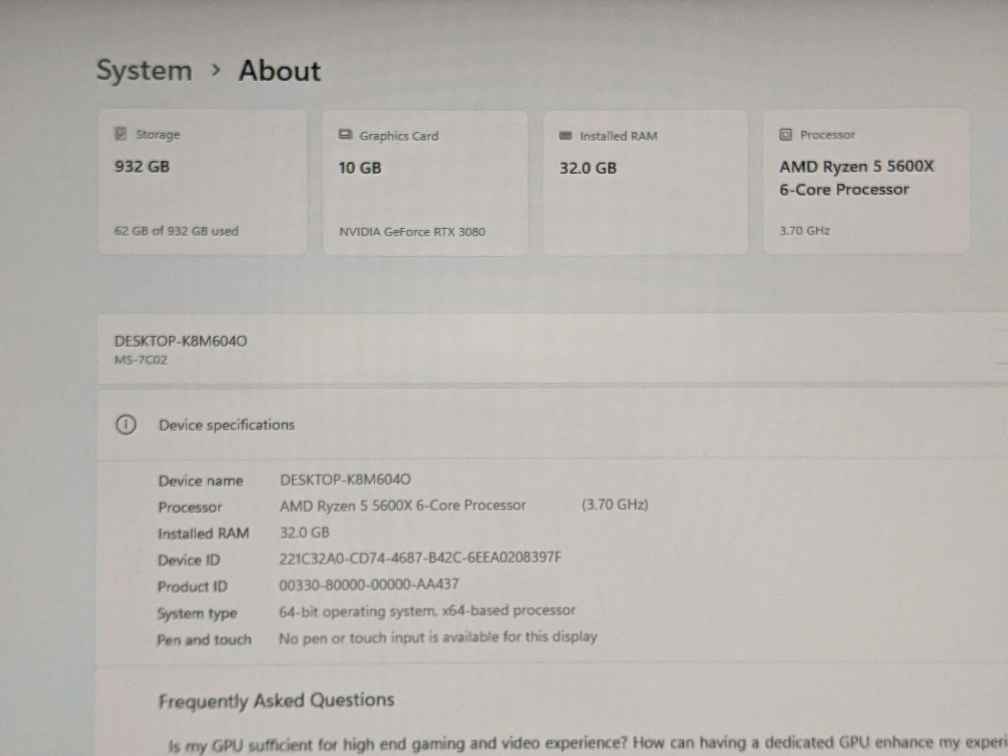This screenshot has height=756, width=1008.
Task: Select the '62 GB of 932 GB used' text
Action: [x=176, y=231]
